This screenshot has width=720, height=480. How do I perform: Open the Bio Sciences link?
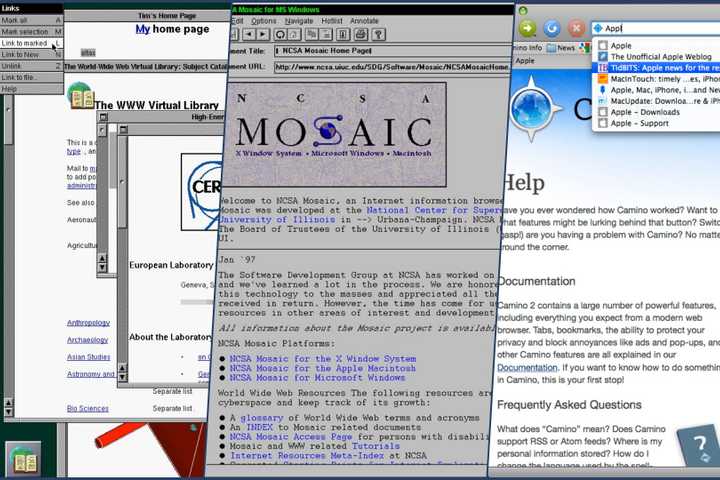click(x=88, y=408)
